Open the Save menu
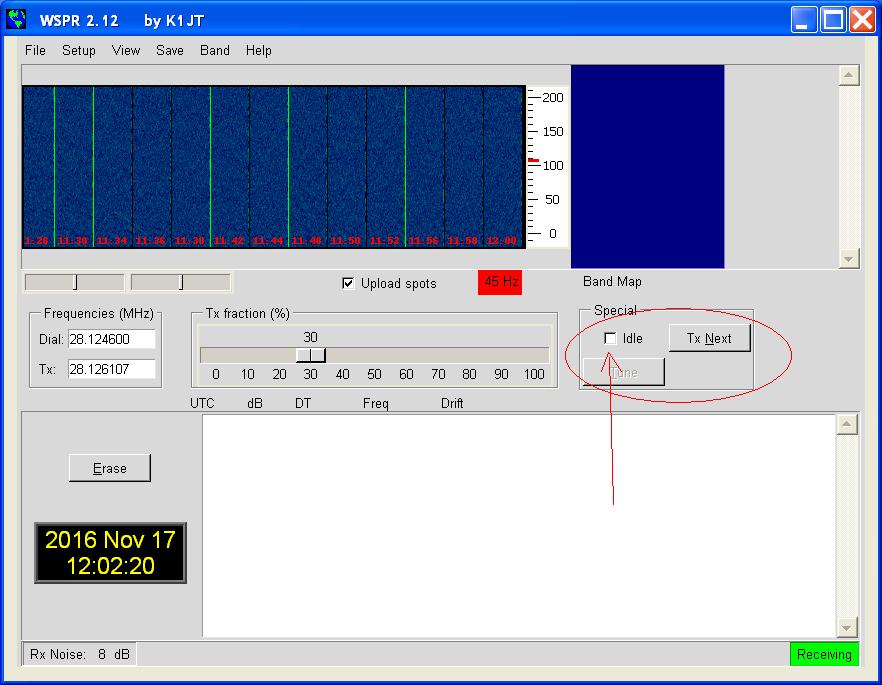 pos(169,50)
